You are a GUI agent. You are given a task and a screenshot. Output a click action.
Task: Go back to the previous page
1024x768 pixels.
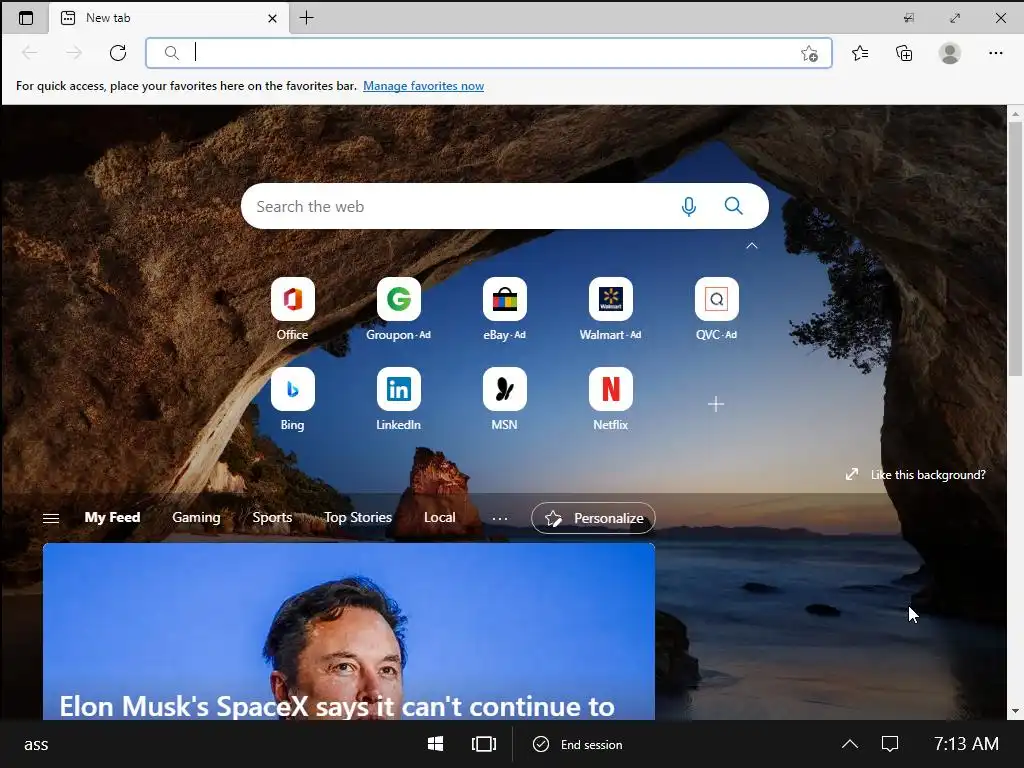point(30,53)
